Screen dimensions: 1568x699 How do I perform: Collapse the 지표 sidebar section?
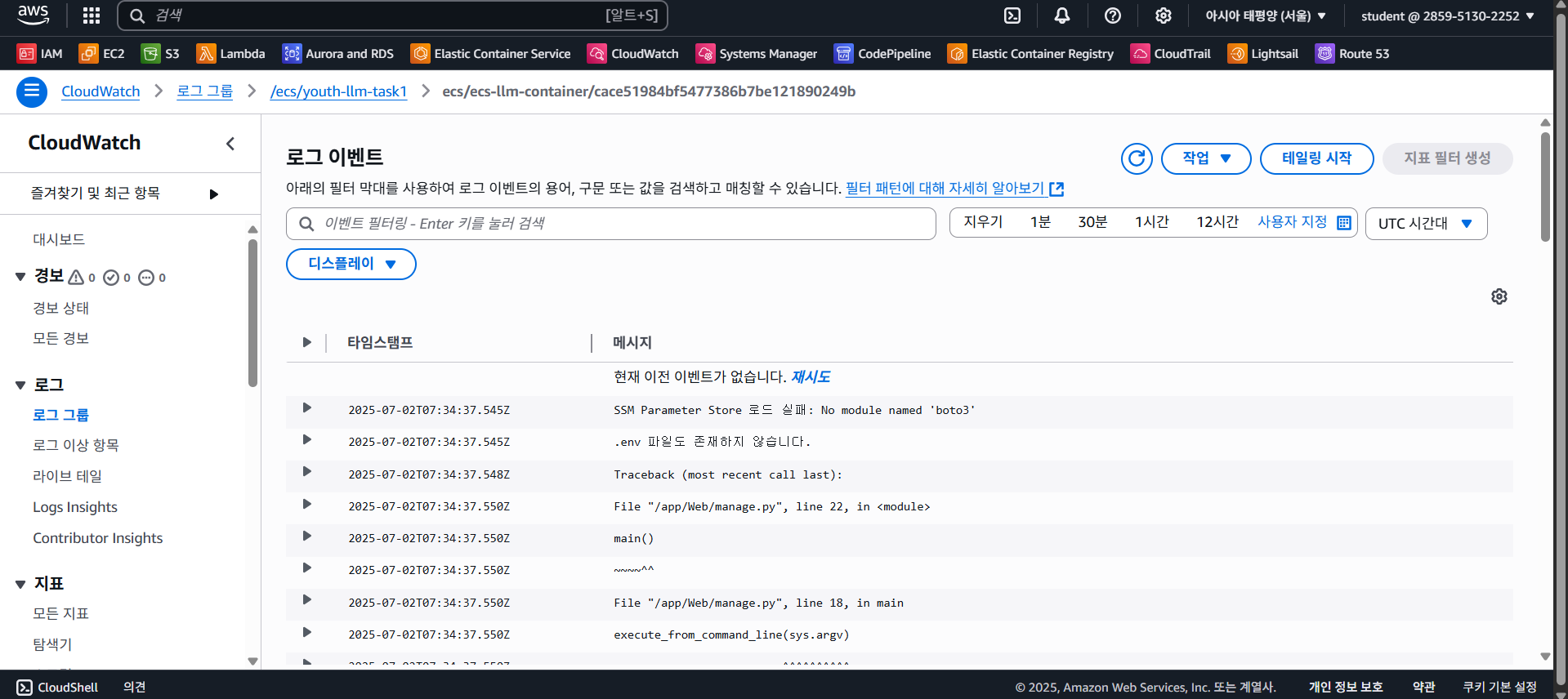click(x=20, y=584)
